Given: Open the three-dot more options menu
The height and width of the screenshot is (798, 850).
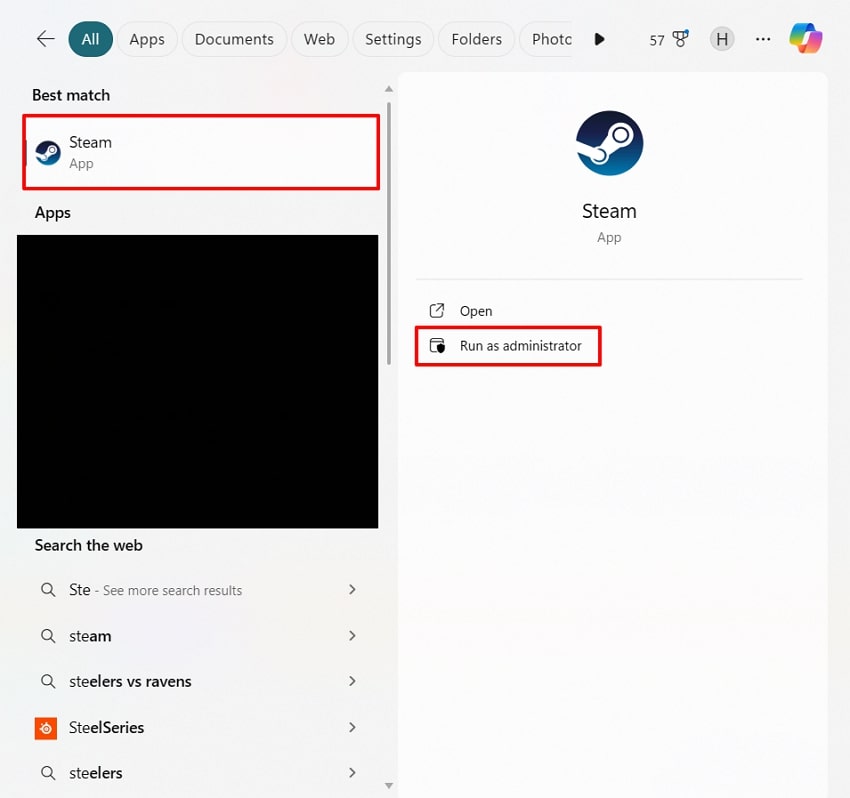Looking at the screenshot, I should (763, 39).
